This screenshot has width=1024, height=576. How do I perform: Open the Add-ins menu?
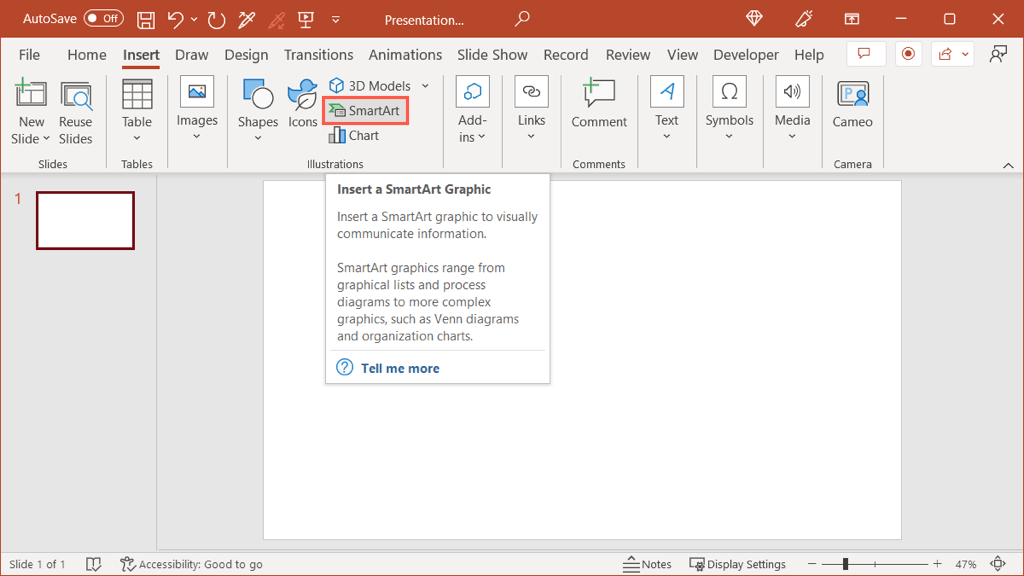472,110
